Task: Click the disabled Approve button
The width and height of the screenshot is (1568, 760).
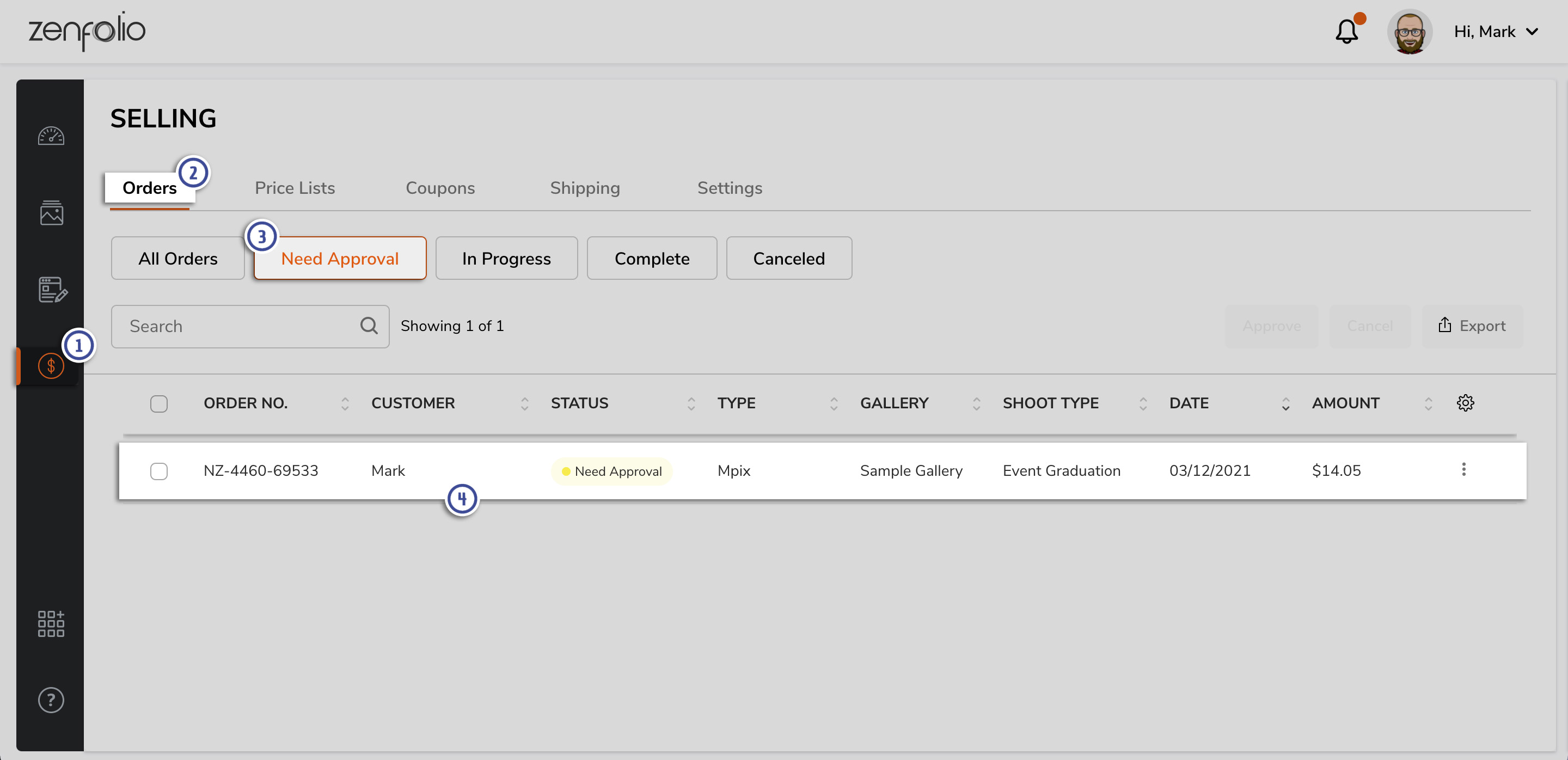Action: coord(1272,326)
